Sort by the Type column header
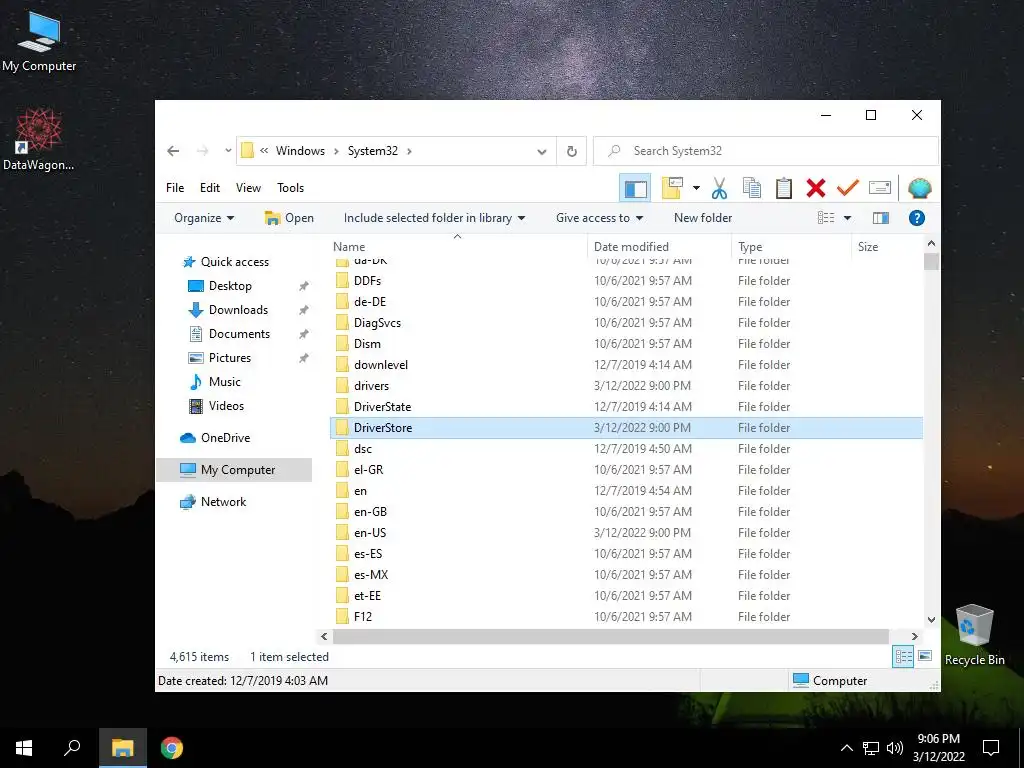 click(792, 247)
